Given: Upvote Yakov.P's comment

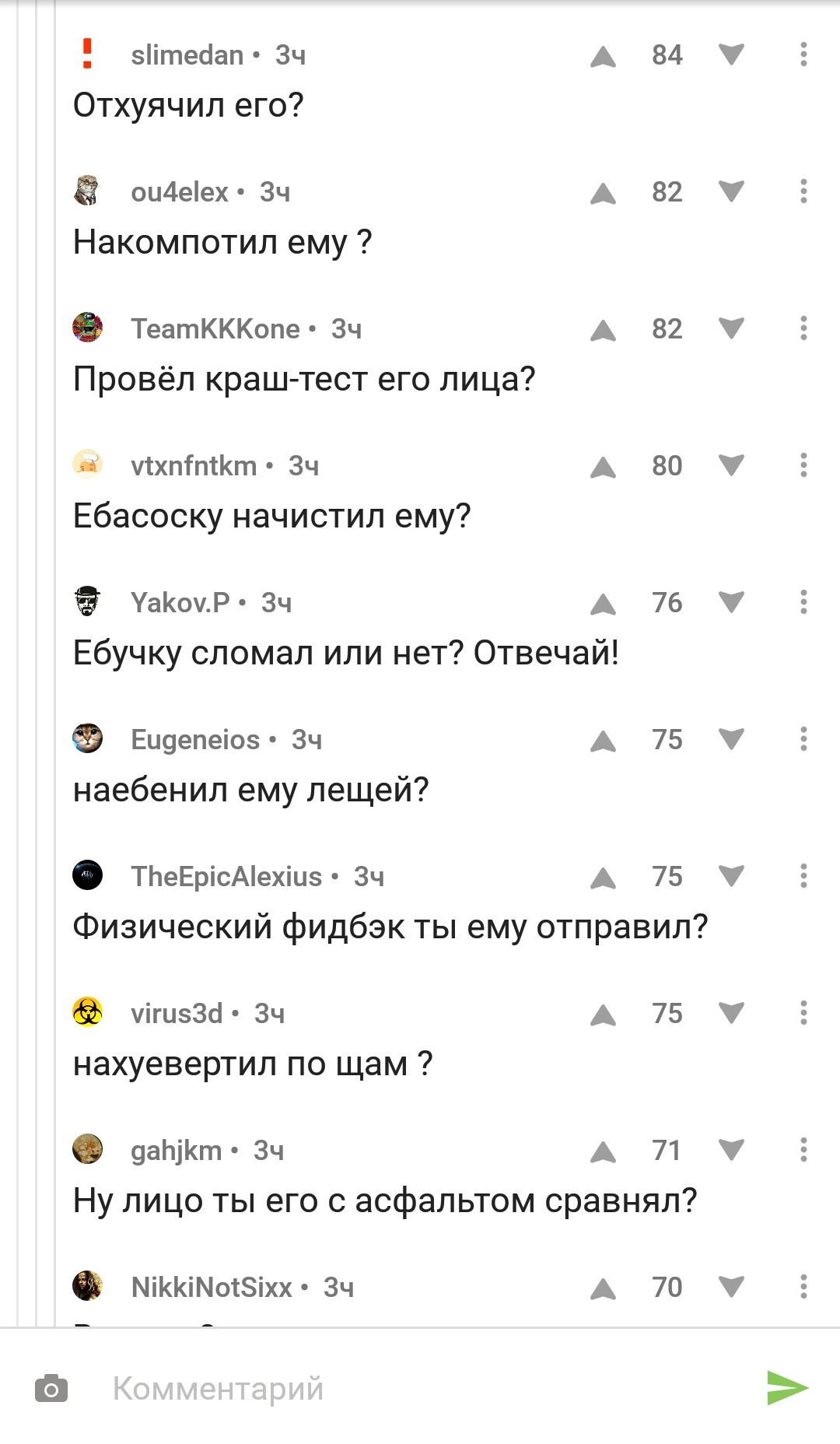Looking at the screenshot, I should click(603, 604).
